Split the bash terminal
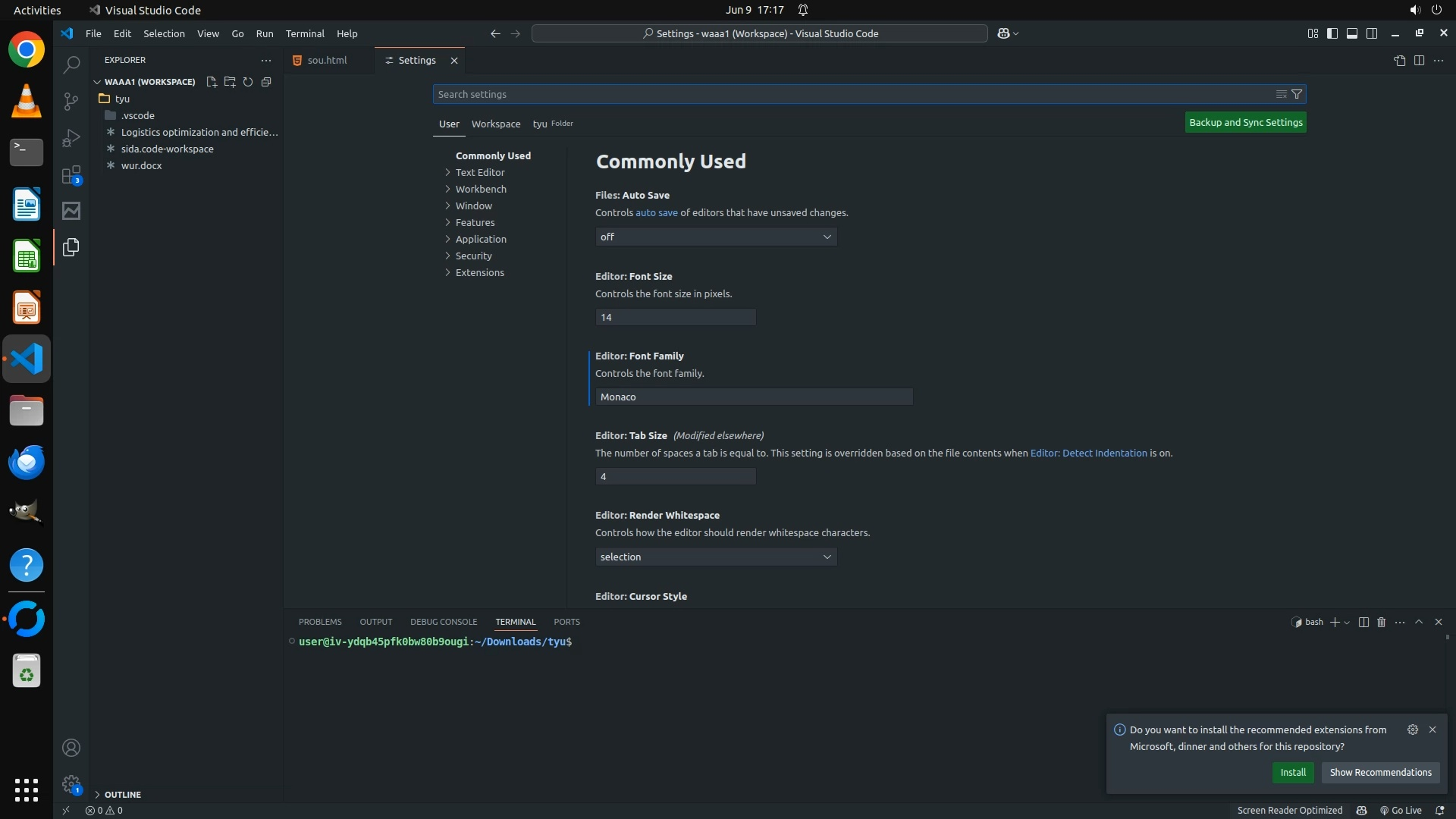 [1363, 622]
